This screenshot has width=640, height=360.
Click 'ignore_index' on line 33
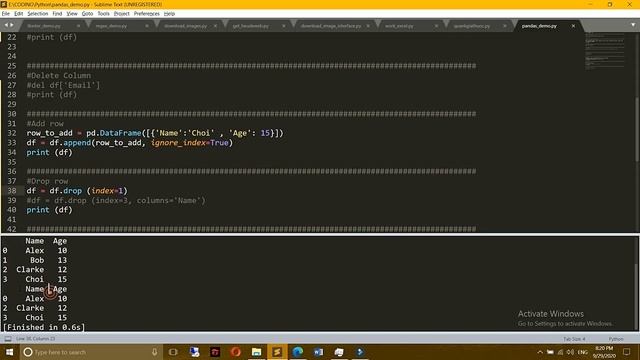pyautogui.click(x=178, y=142)
